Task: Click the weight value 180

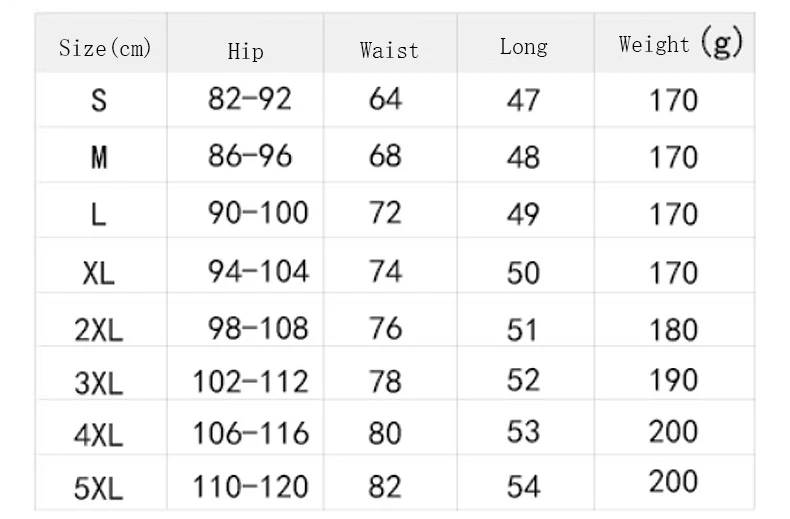Action: [674, 330]
